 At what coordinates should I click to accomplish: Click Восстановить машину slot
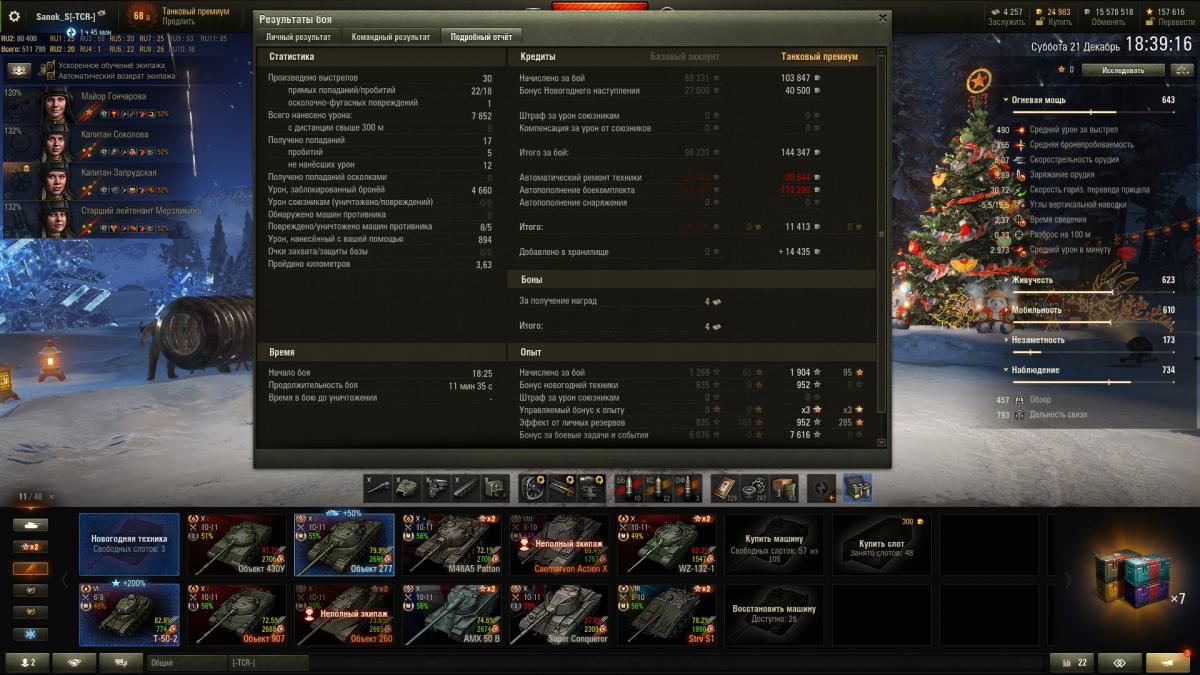tap(773, 613)
